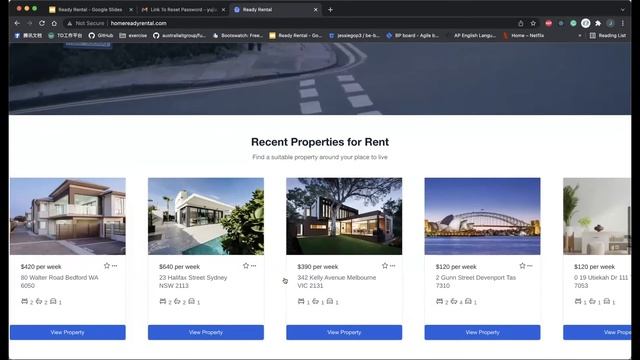Open Reading List panel

point(608,36)
